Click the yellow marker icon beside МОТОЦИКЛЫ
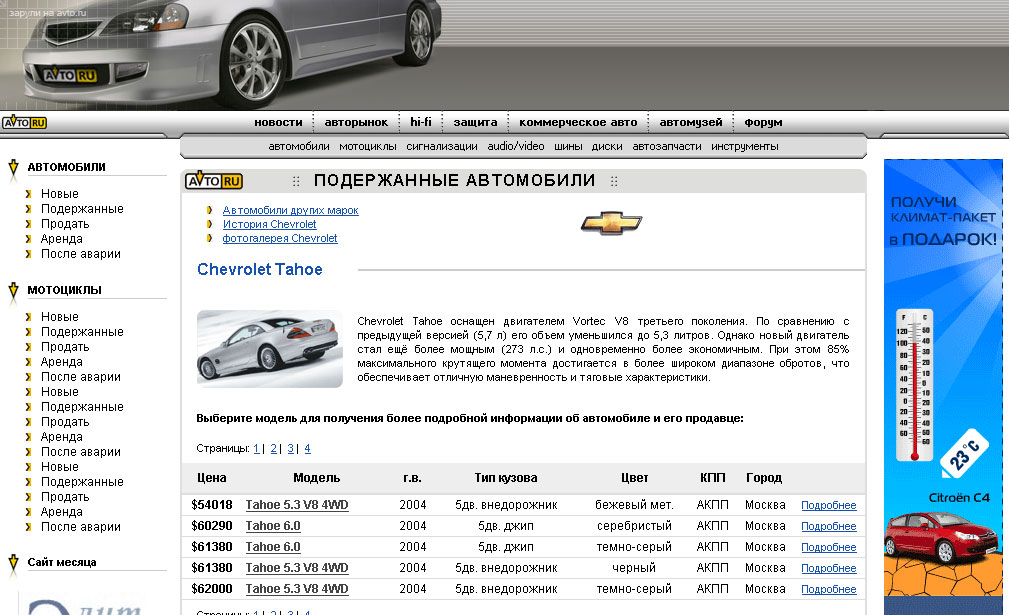The width and height of the screenshot is (1009, 615). (14, 291)
